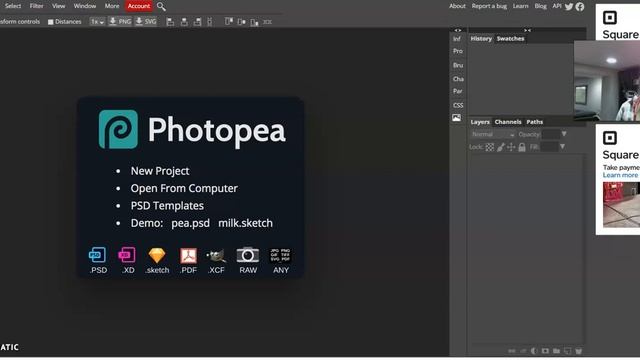Distribute horizontally icon in options bar
640x360 pixels.
[267, 22]
